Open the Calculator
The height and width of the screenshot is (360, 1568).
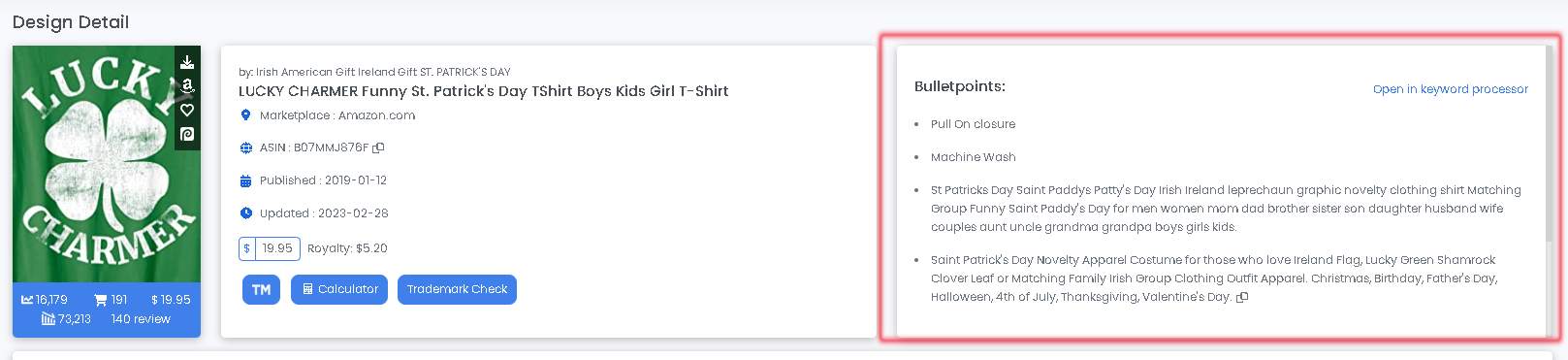[x=339, y=289]
